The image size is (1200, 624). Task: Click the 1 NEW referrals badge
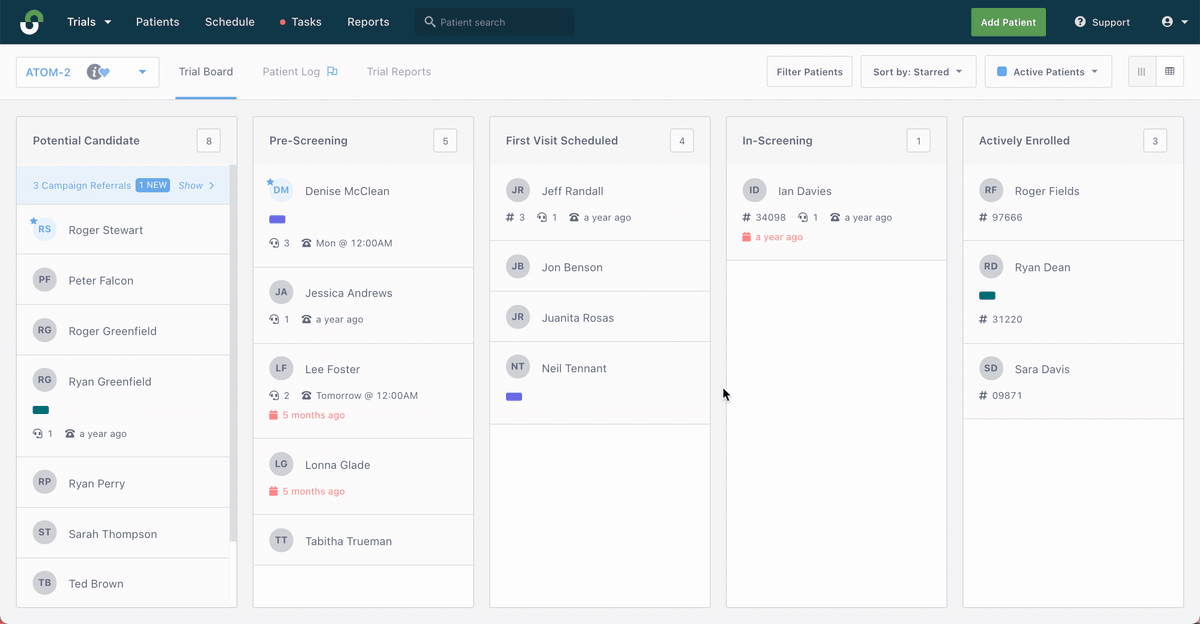coord(153,185)
